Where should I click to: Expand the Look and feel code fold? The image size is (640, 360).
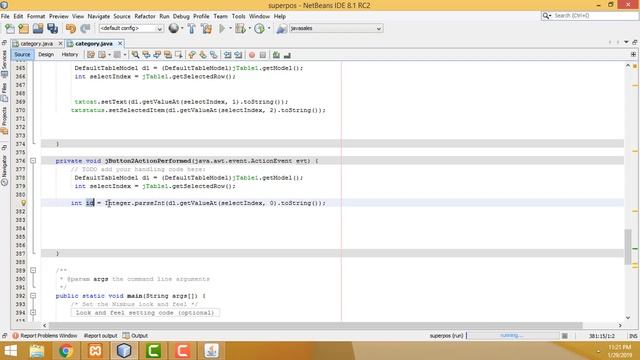click(33, 313)
